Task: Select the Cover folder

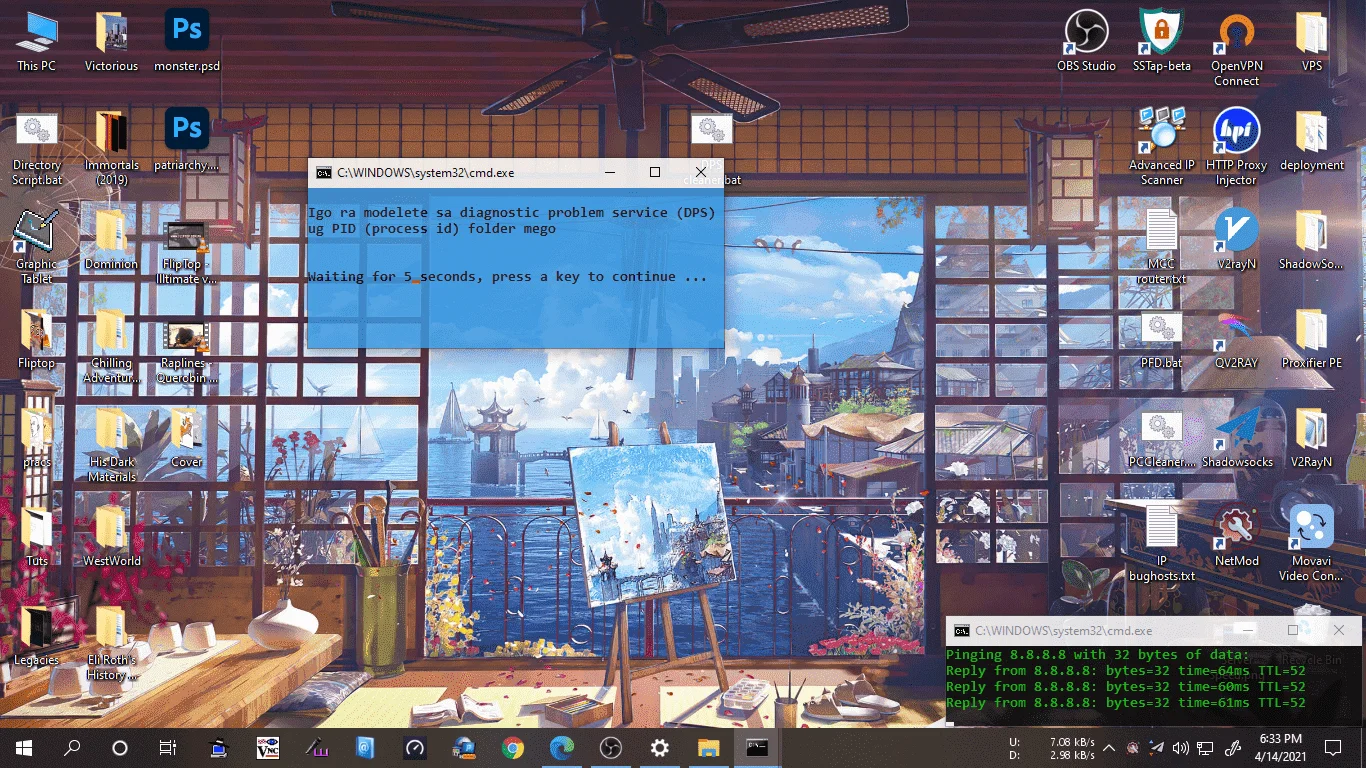Action: point(187,438)
